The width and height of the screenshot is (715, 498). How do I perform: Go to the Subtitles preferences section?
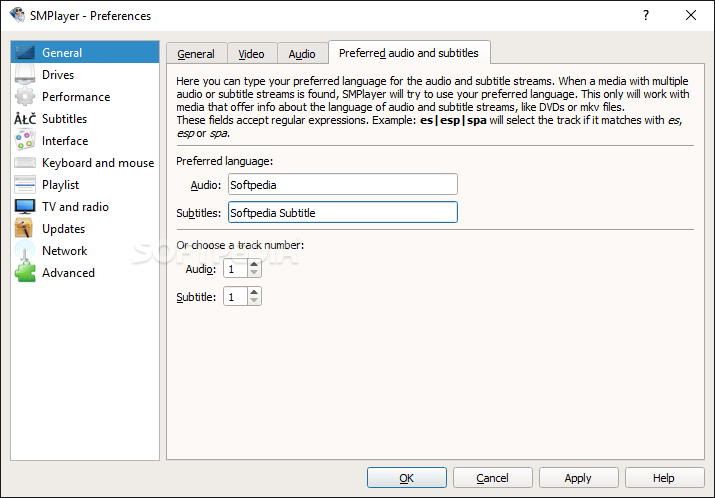click(85, 119)
